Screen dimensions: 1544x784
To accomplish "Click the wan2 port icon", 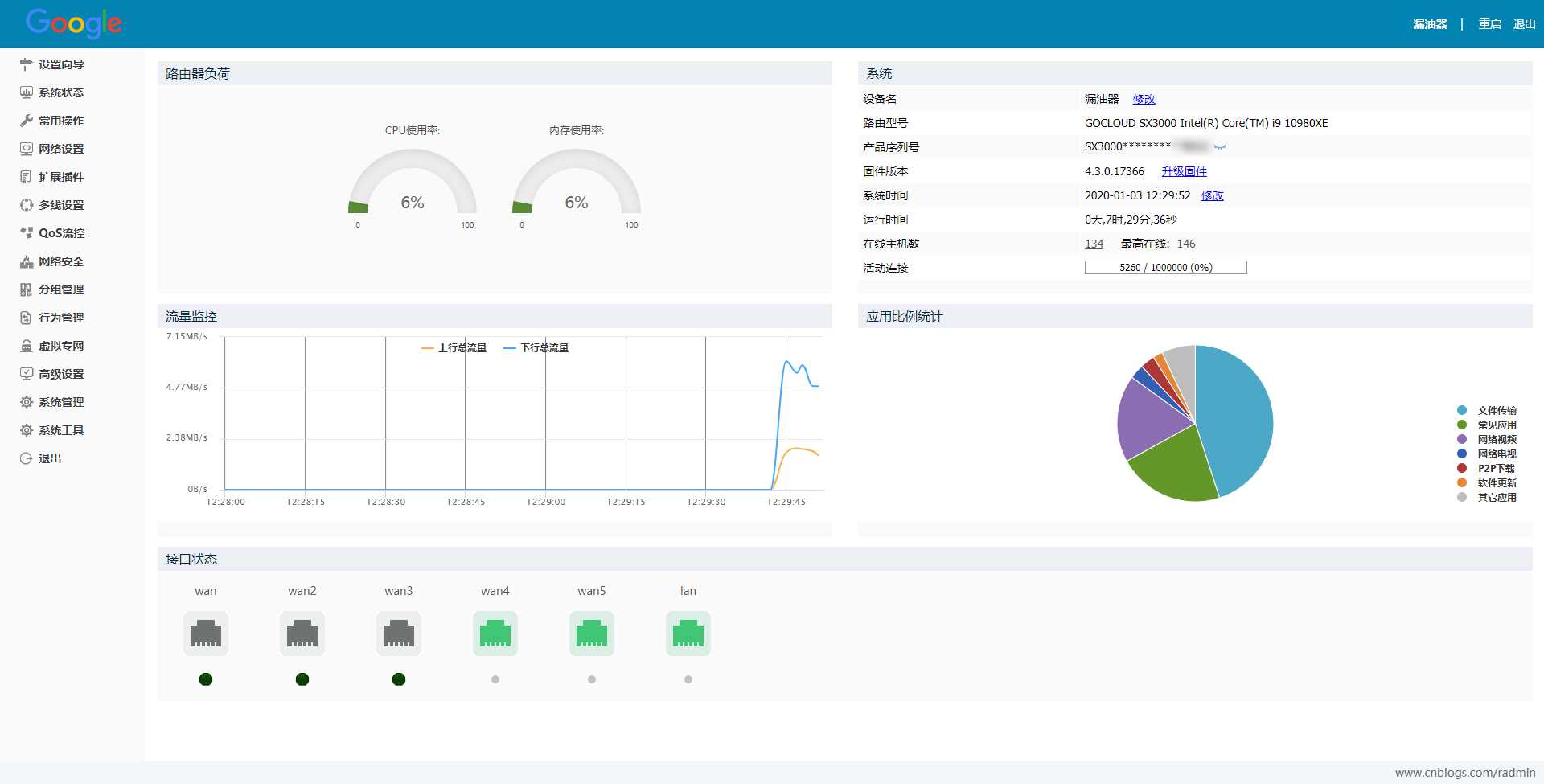I will (x=302, y=634).
